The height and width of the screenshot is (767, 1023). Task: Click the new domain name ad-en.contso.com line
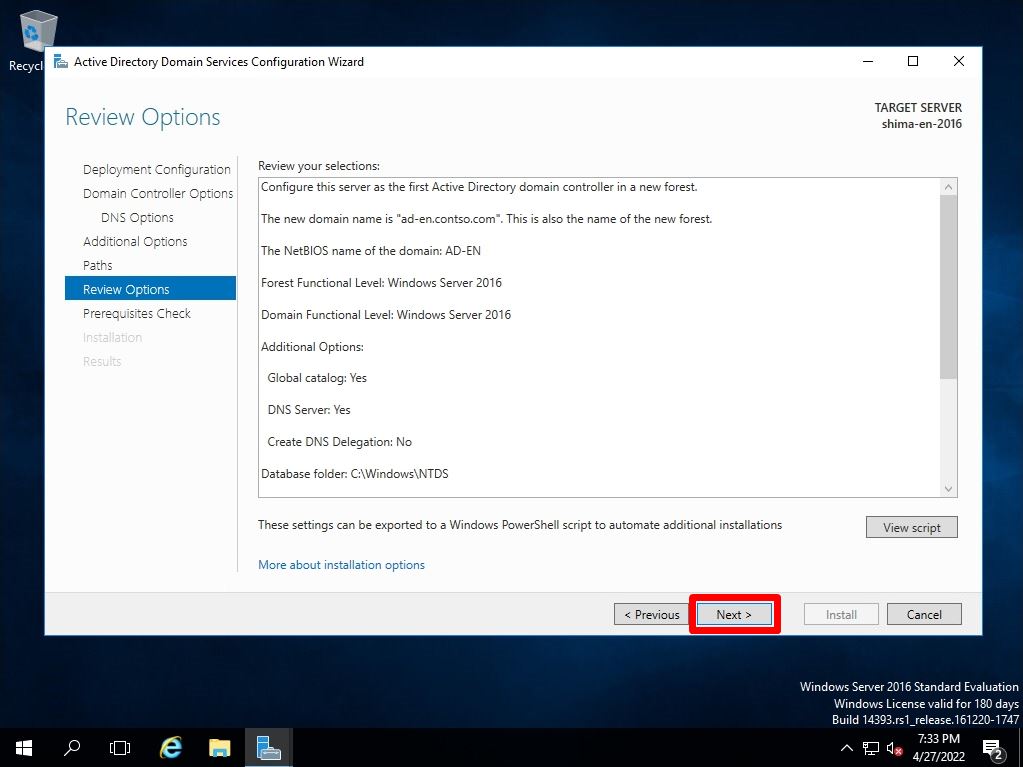(x=486, y=218)
